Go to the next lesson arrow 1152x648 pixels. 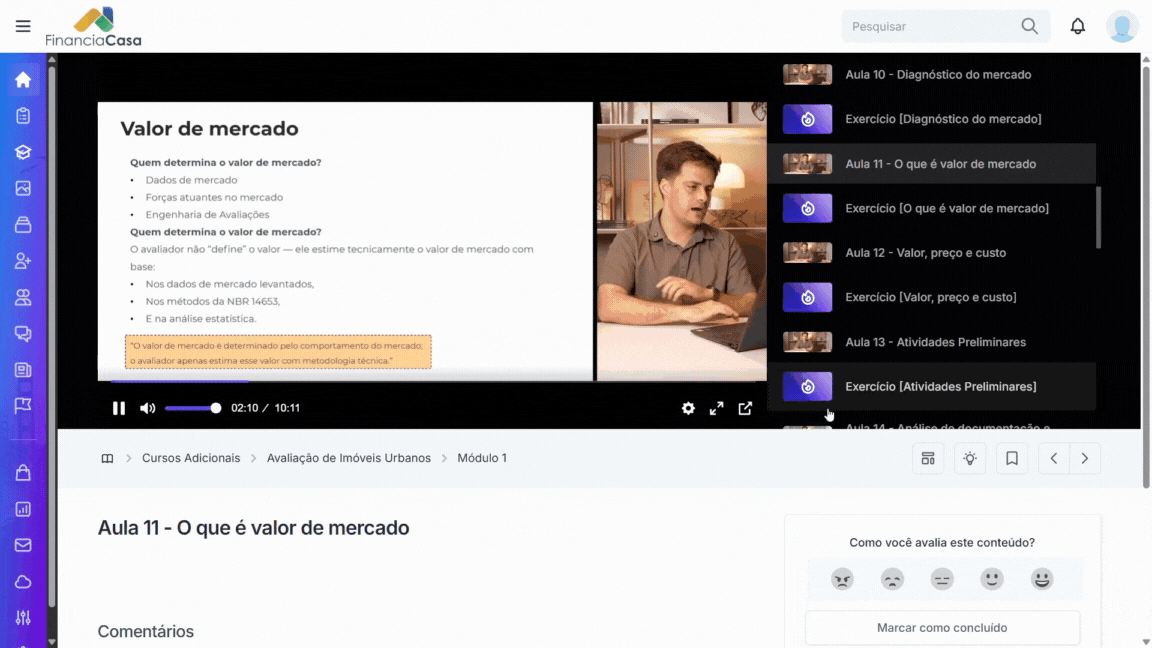point(1085,459)
